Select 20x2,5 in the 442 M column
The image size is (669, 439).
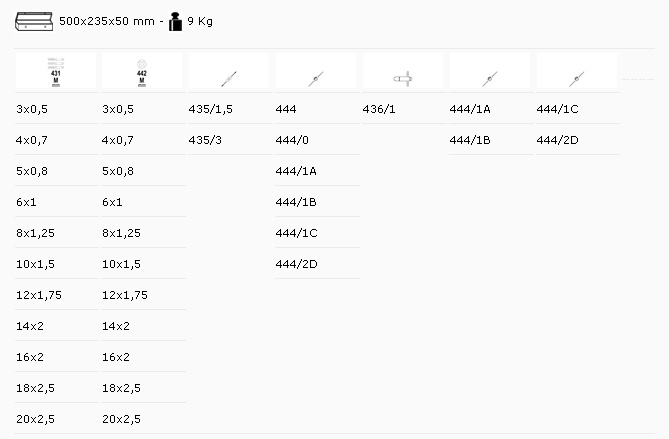tap(121, 418)
